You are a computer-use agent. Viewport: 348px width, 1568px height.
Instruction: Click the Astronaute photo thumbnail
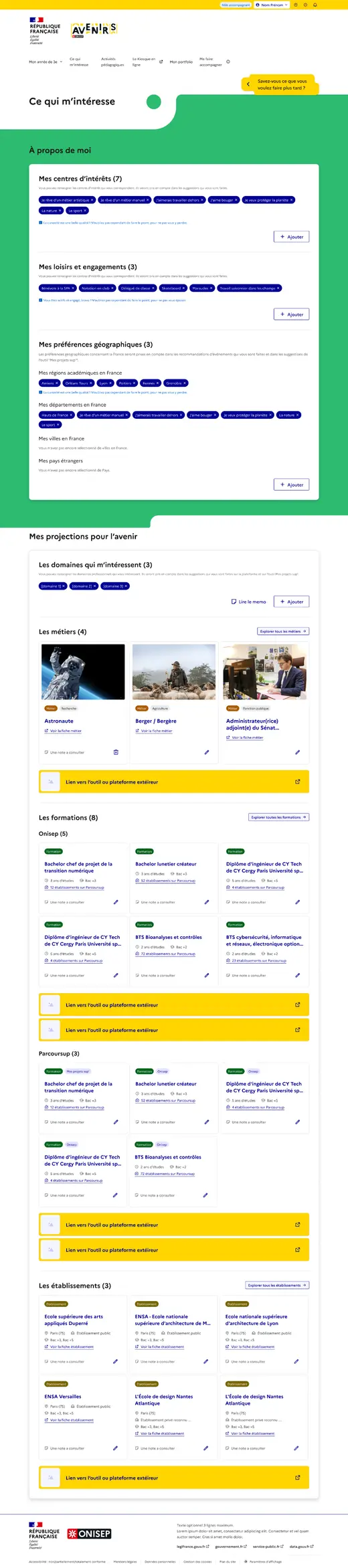coord(83,671)
